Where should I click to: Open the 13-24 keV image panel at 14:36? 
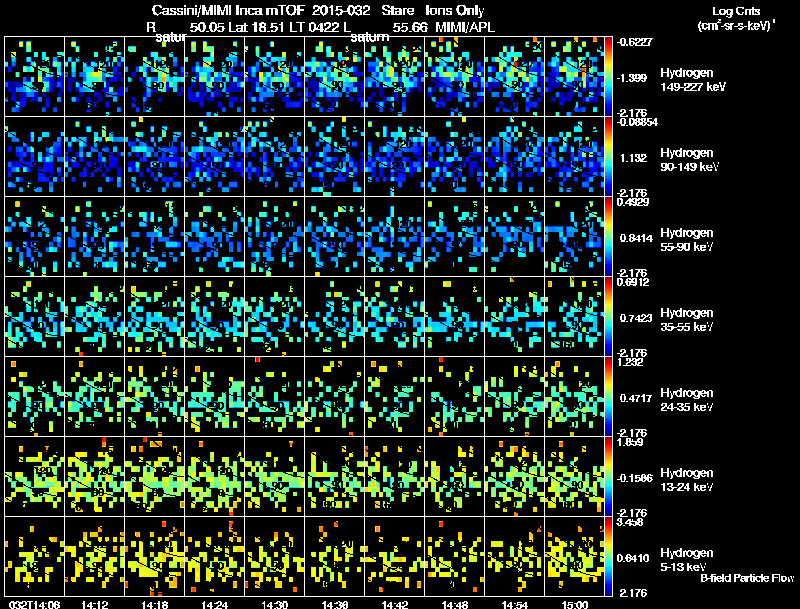[335, 477]
